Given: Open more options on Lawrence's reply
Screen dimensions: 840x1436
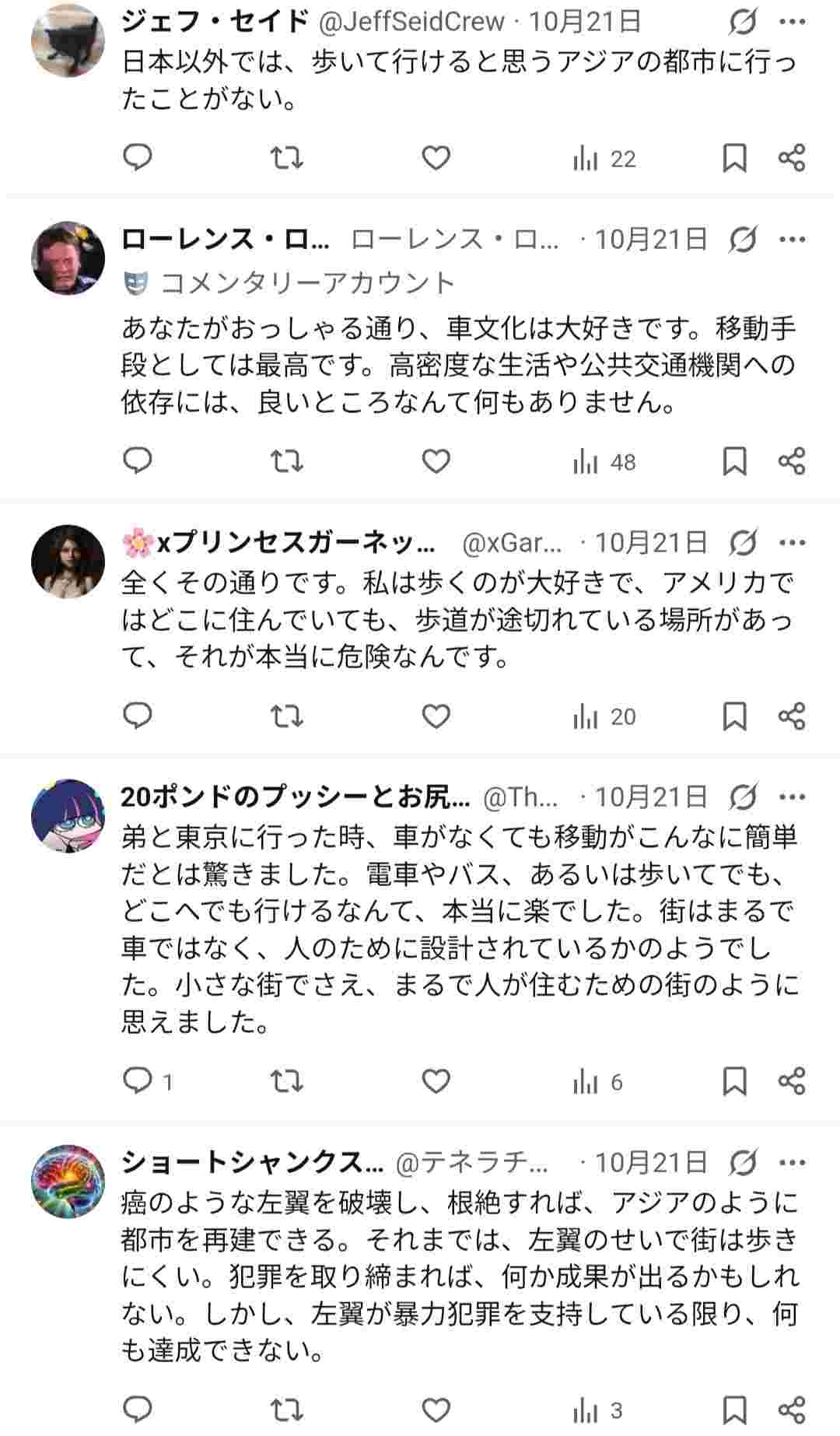Looking at the screenshot, I should (x=794, y=243).
